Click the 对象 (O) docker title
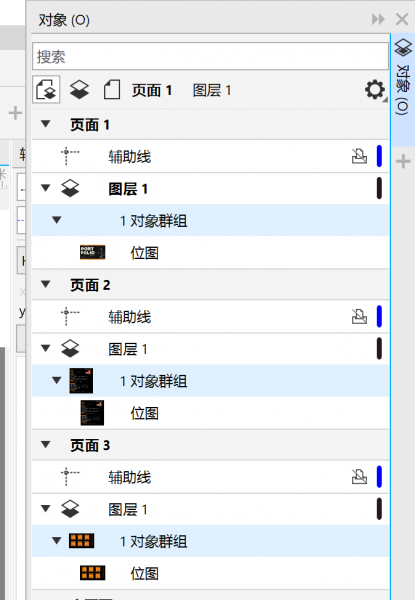Screen dimensions: 415x600 (x=64, y=20)
